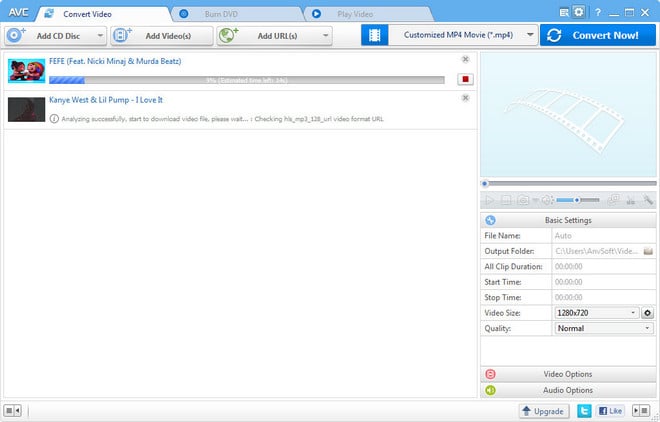Screen dimensions: 660x422
Task: Click title Kanye West & Lil Pump - I Love It
Action: tap(106, 100)
